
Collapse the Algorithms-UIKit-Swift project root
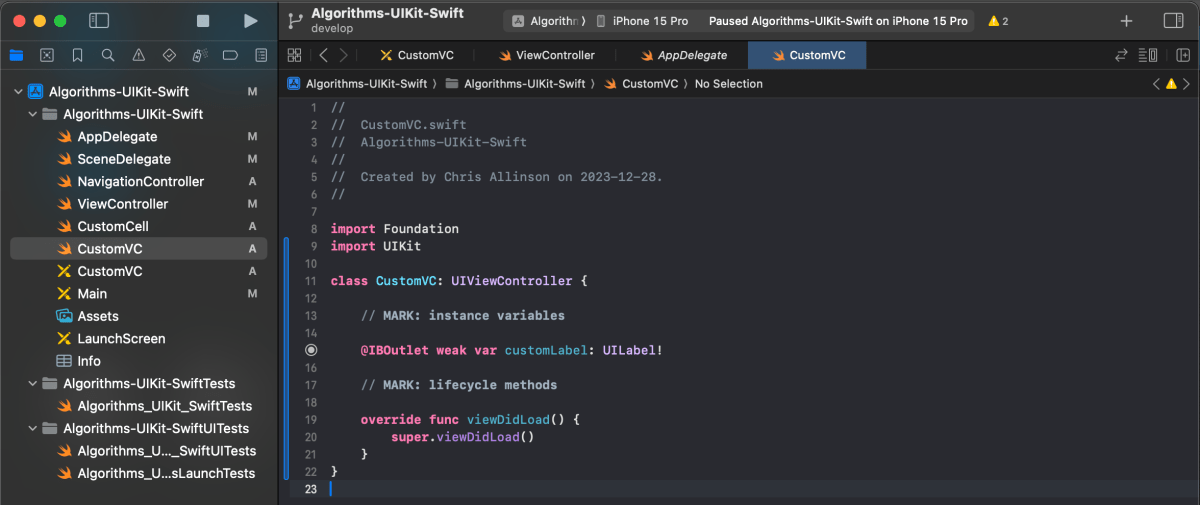pyautogui.click(x=18, y=91)
